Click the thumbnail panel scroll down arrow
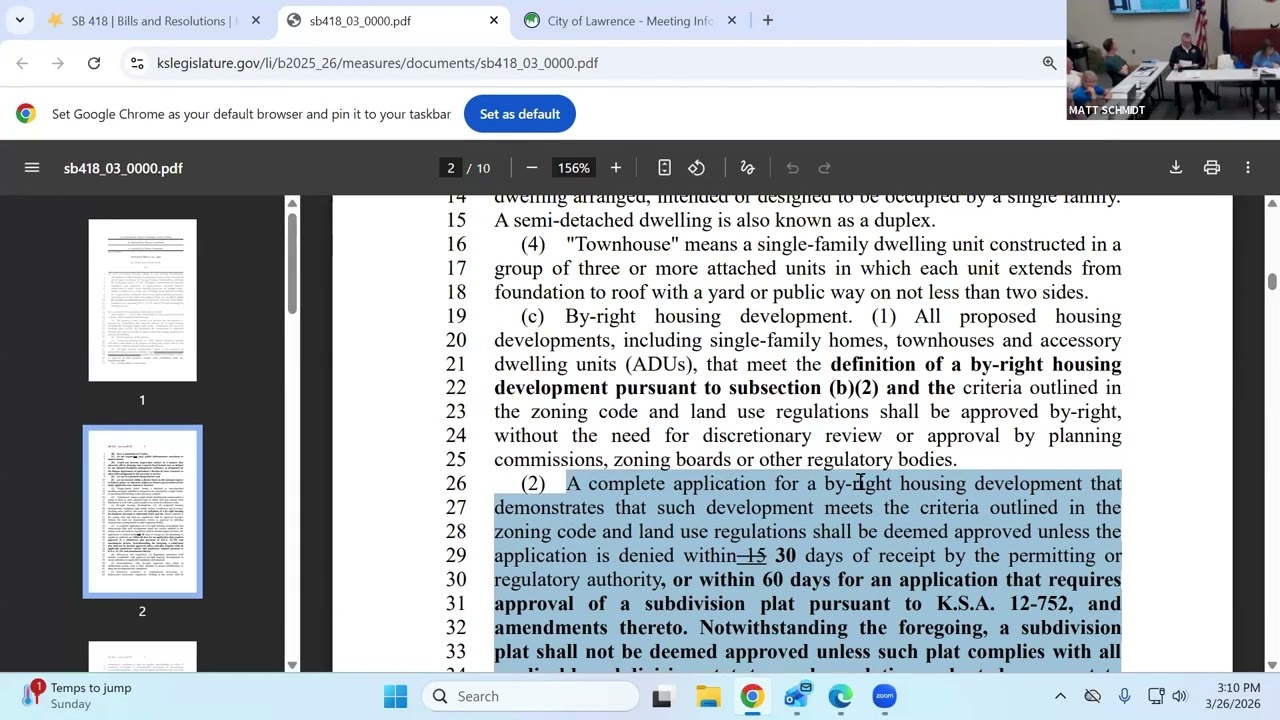1280x720 pixels. click(x=292, y=665)
